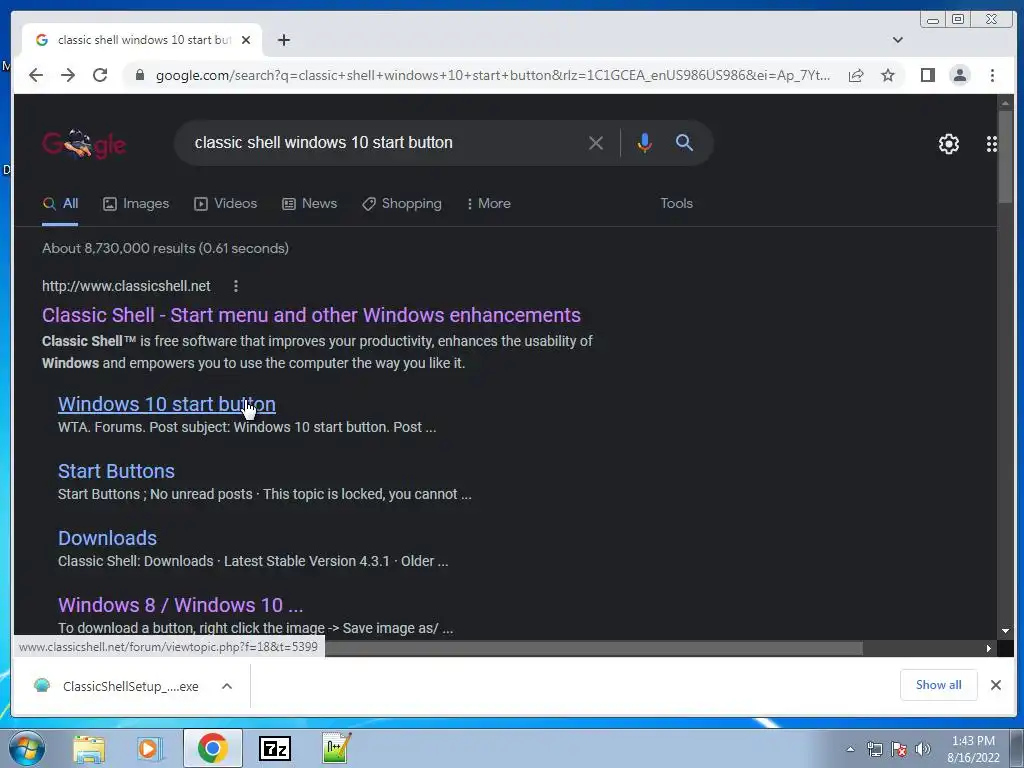Image resolution: width=1024 pixels, height=768 pixels.
Task: Open Windows Explorer from the taskbar
Action: [89, 749]
